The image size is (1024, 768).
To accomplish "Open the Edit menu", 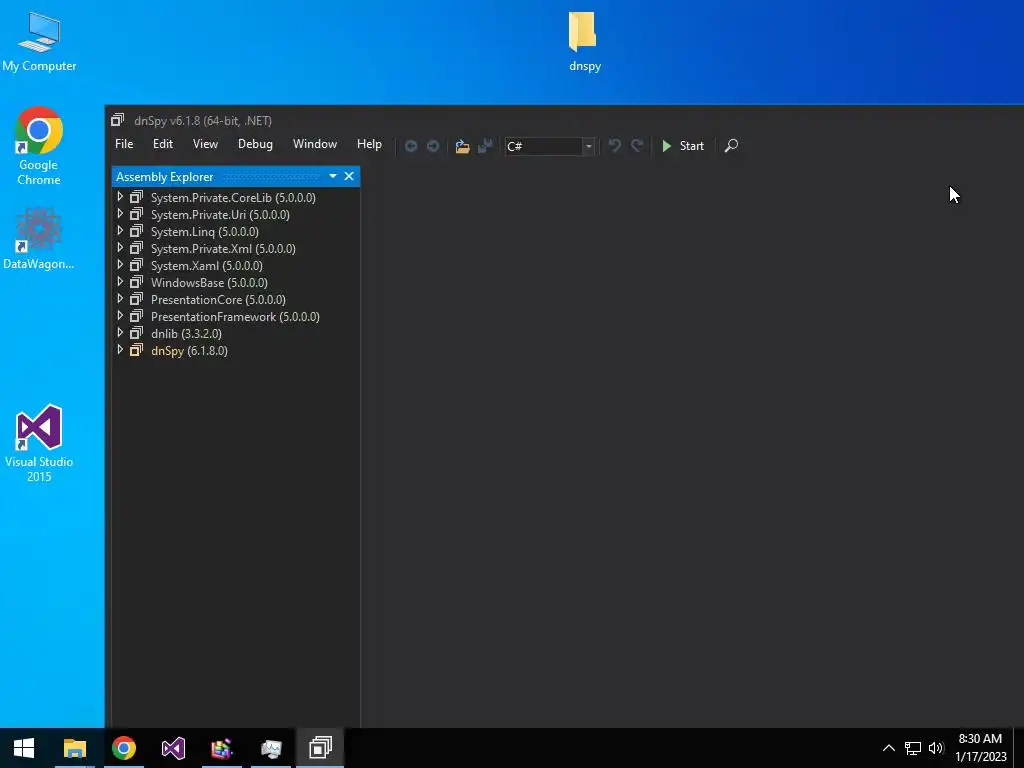I will pyautogui.click(x=163, y=144).
